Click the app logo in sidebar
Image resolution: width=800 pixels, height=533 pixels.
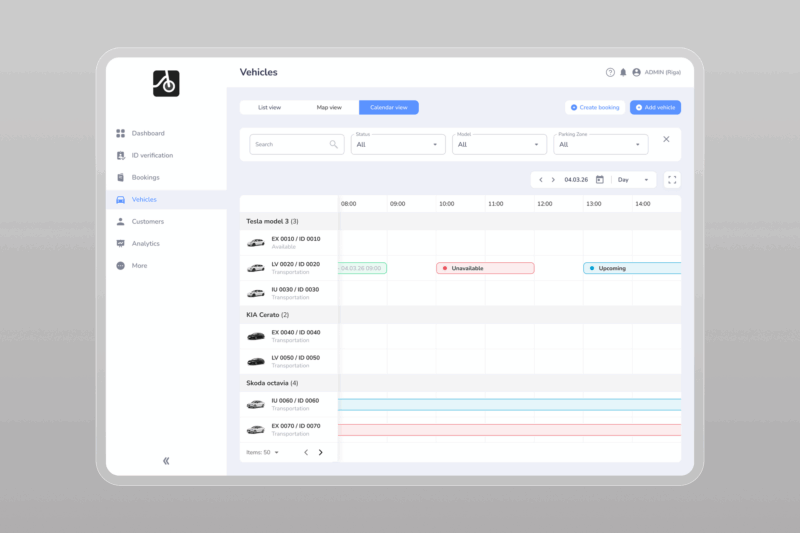pos(166,83)
